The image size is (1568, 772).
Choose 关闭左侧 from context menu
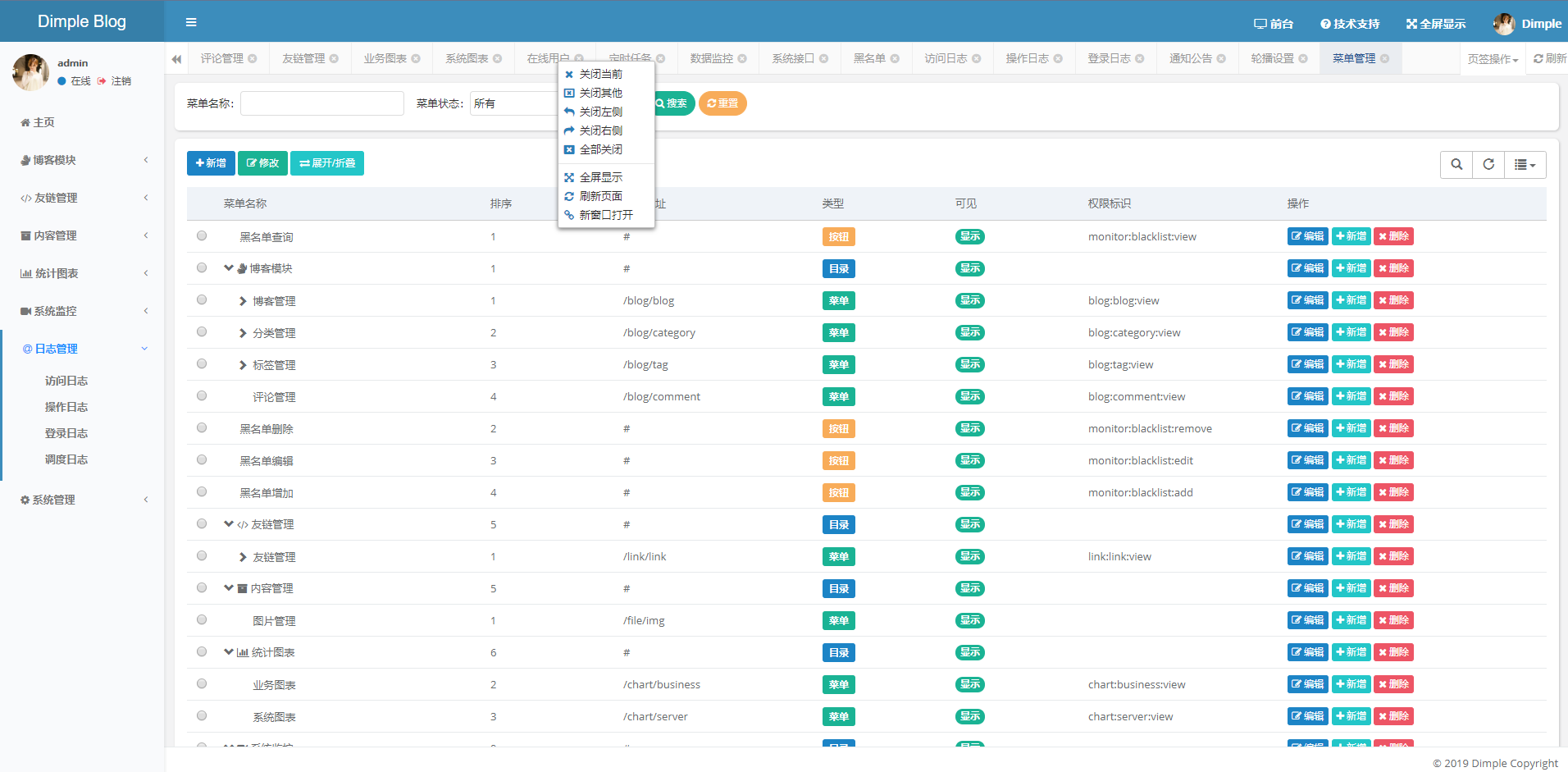606,112
